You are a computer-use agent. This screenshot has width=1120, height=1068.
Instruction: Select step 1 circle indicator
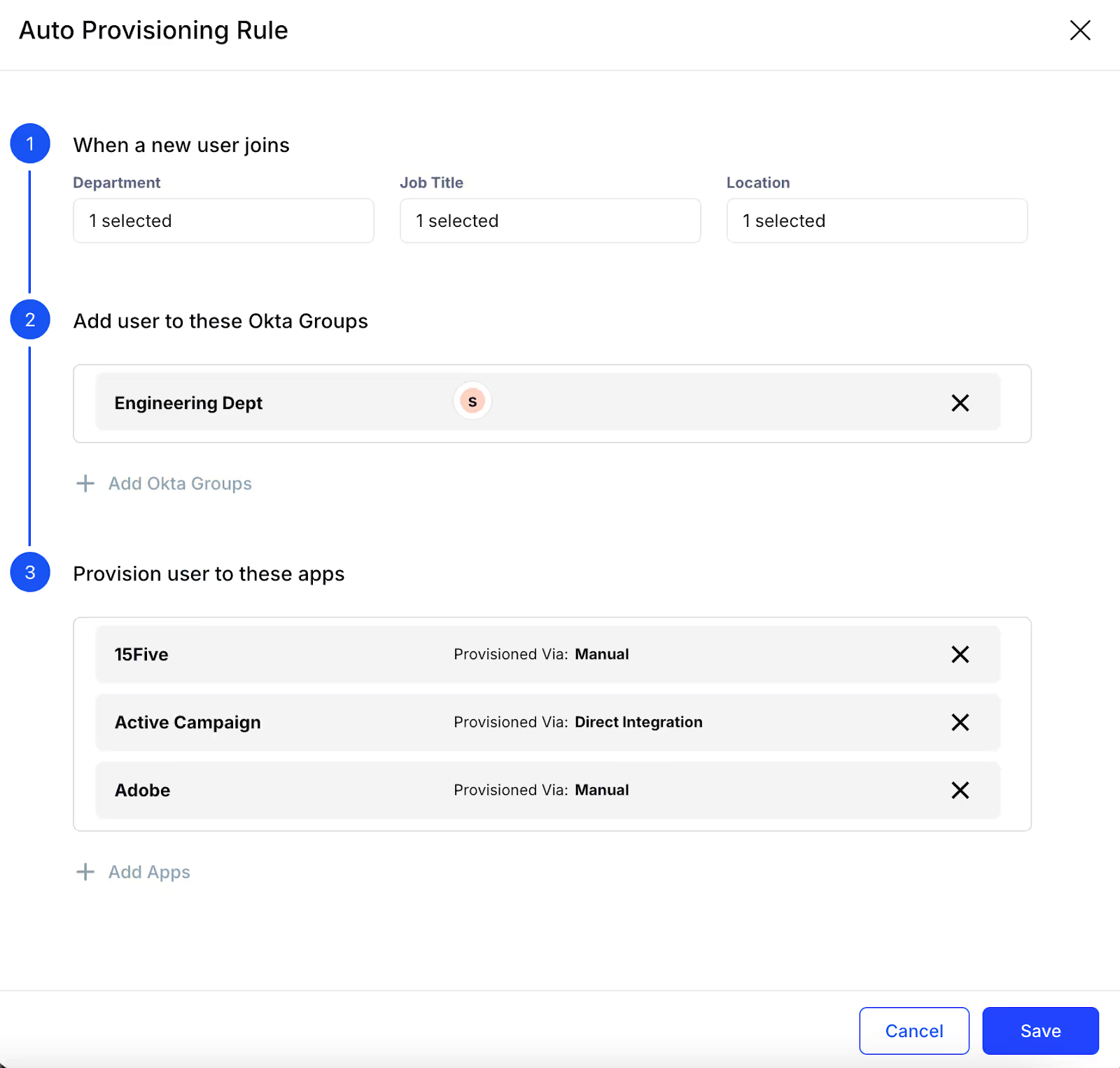pos(30,144)
